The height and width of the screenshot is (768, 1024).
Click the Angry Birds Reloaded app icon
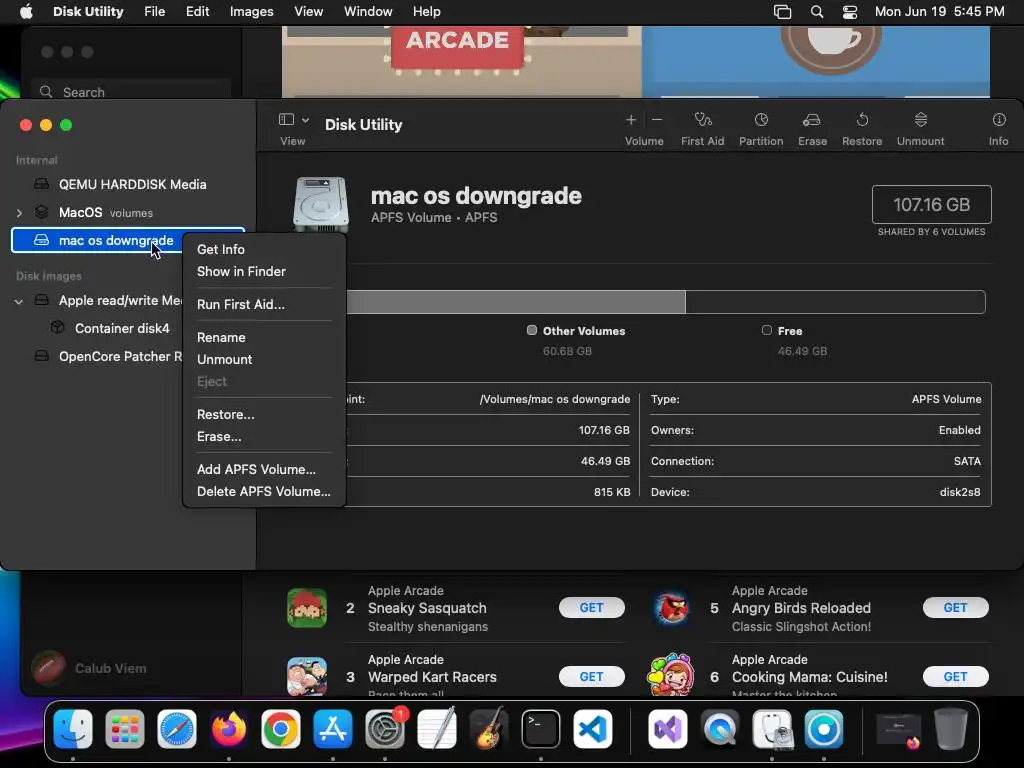click(x=671, y=608)
